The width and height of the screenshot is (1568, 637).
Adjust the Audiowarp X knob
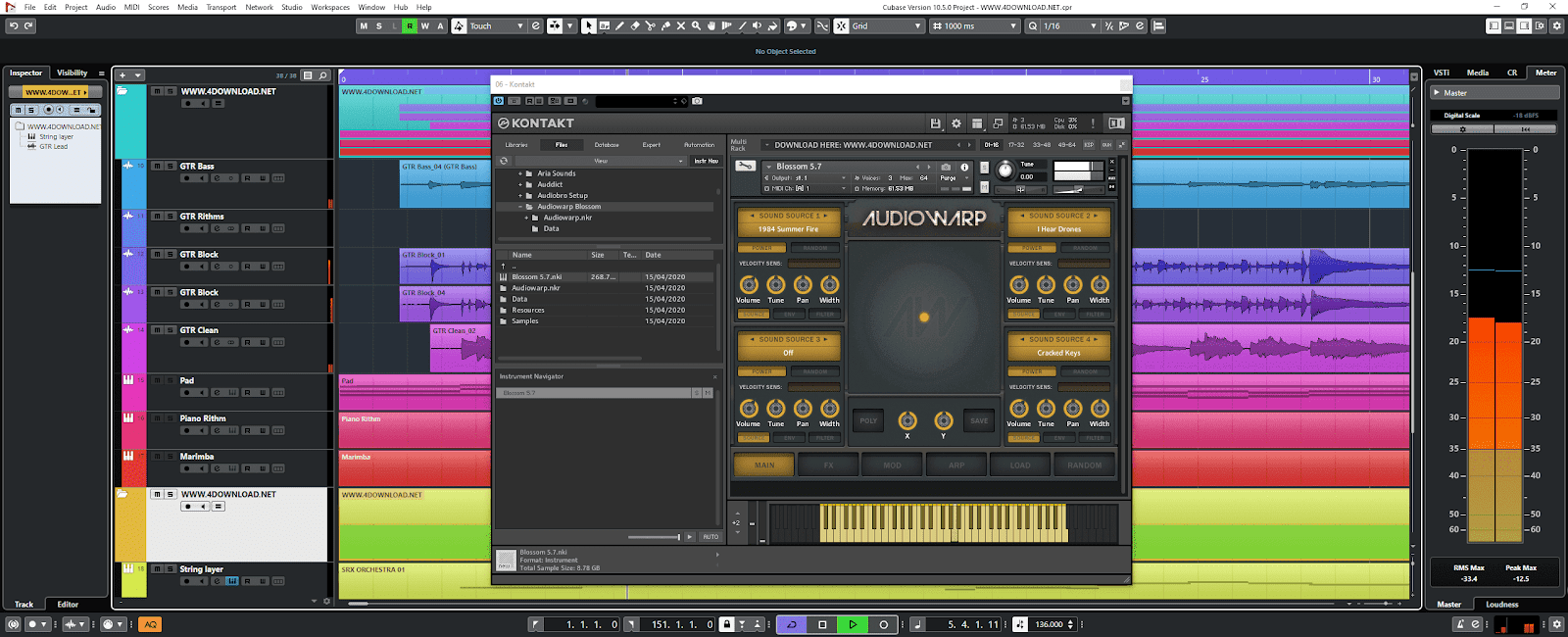[907, 421]
